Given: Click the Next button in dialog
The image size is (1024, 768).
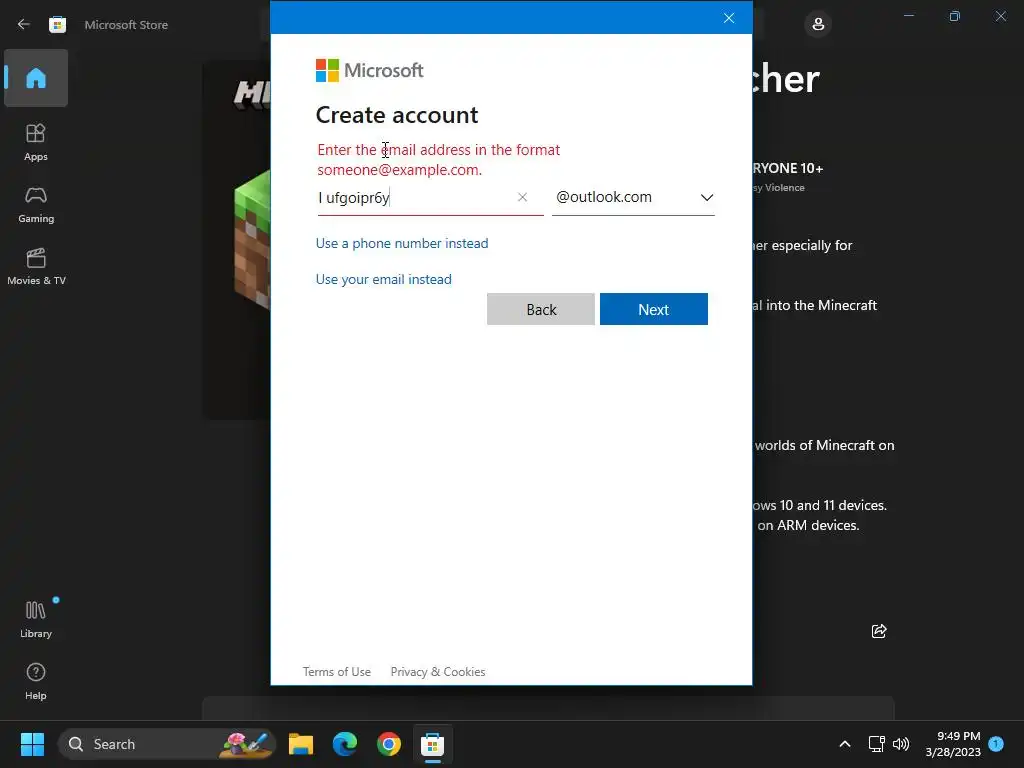Looking at the screenshot, I should coord(654,309).
